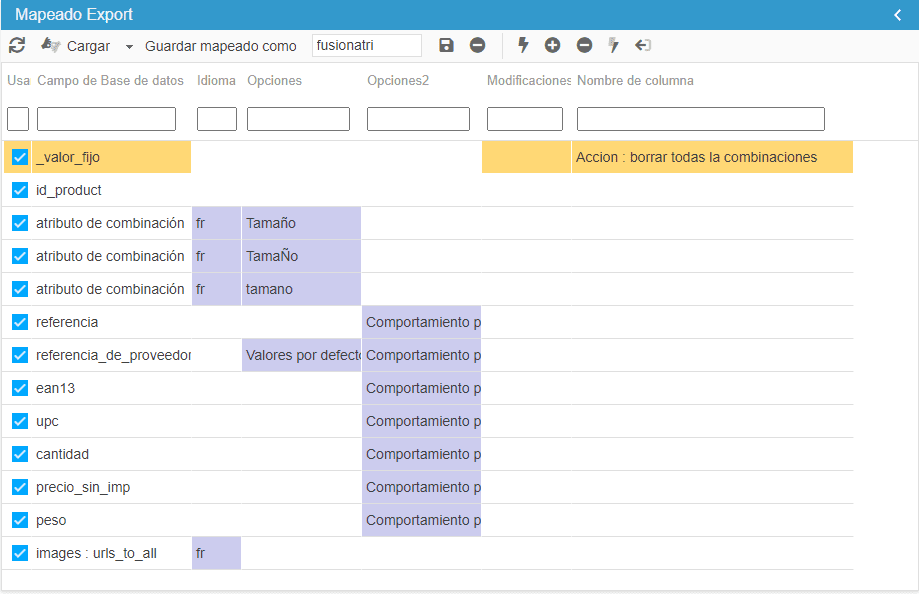Toggle the ean13 row checkbox

(20, 388)
